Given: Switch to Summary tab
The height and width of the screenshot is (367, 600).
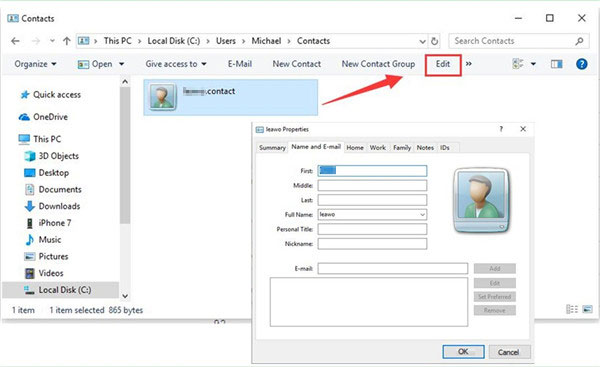Looking at the screenshot, I should click(x=272, y=148).
